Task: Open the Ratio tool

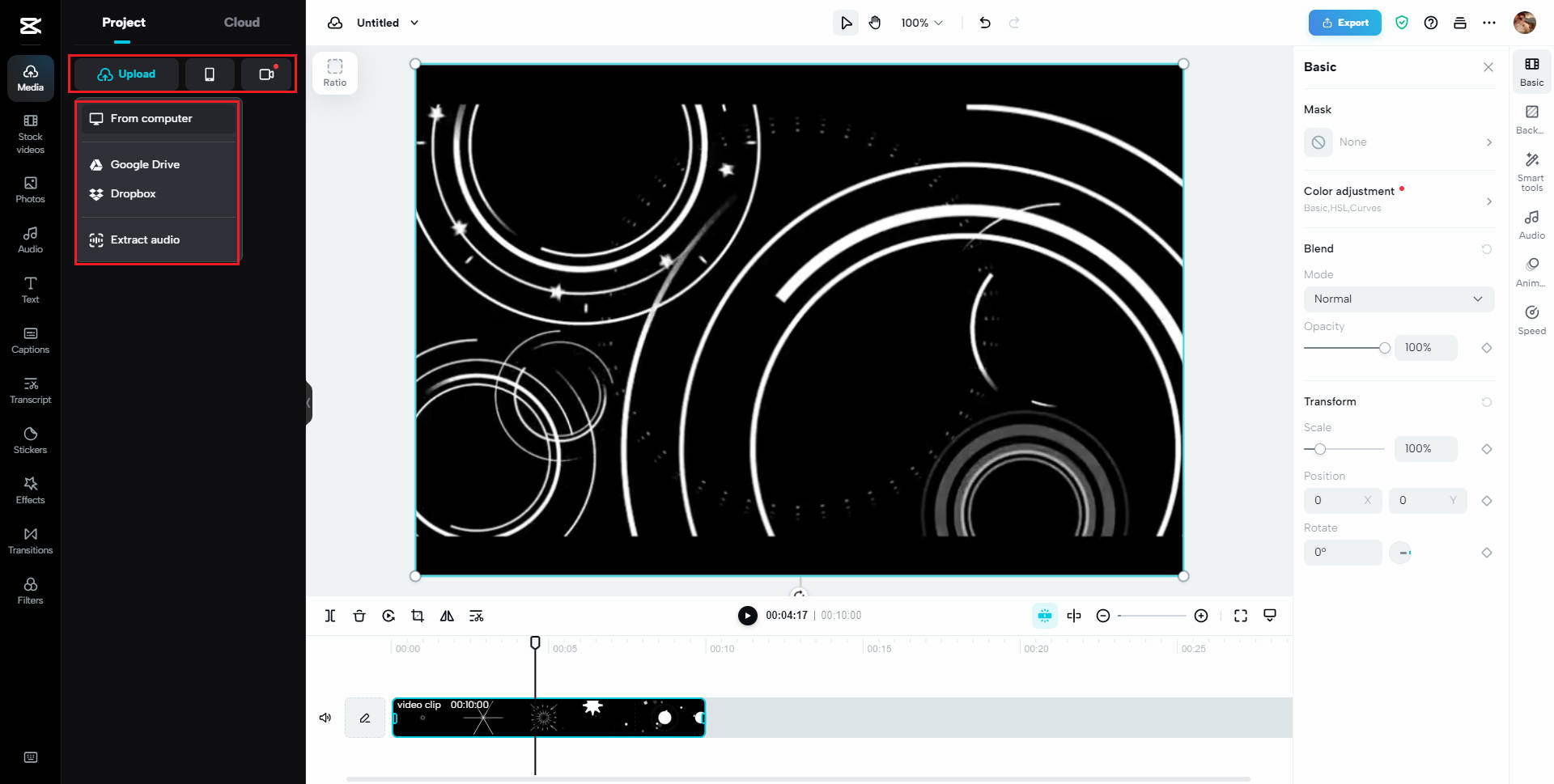Action: coord(335,73)
